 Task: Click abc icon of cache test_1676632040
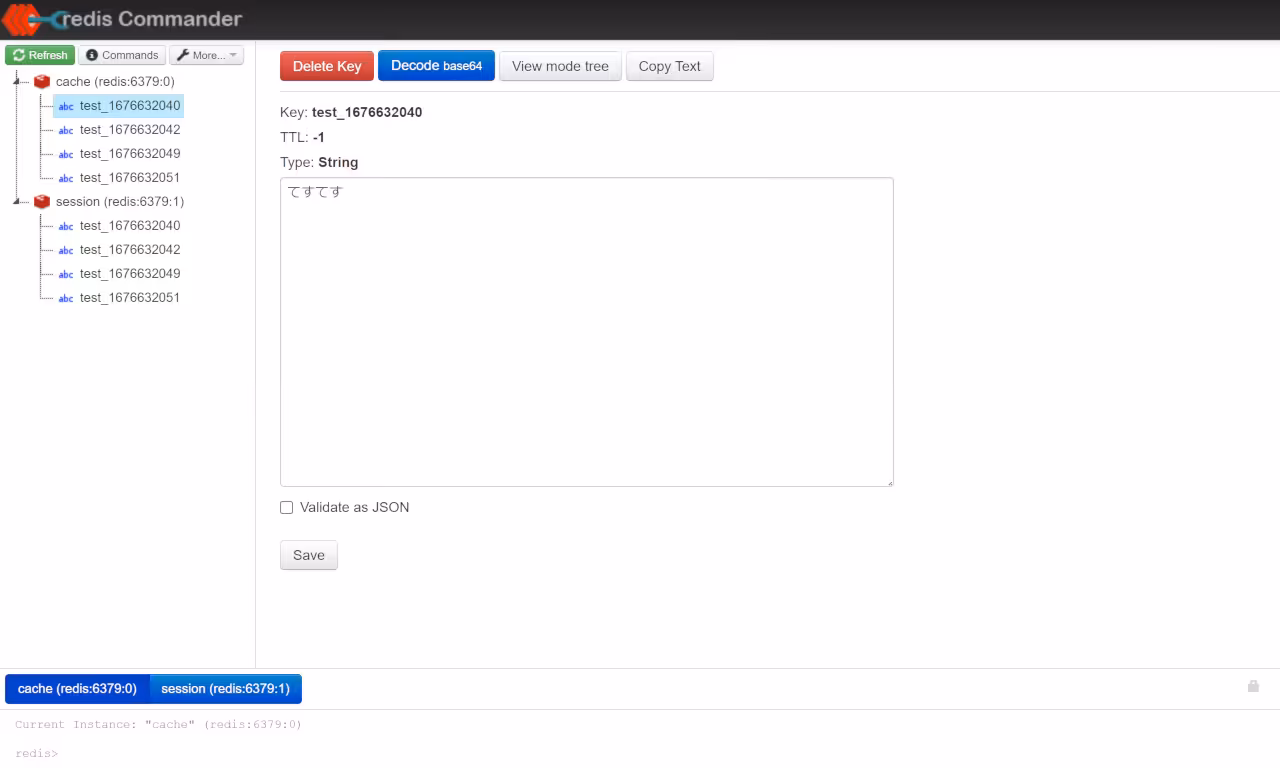(66, 106)
